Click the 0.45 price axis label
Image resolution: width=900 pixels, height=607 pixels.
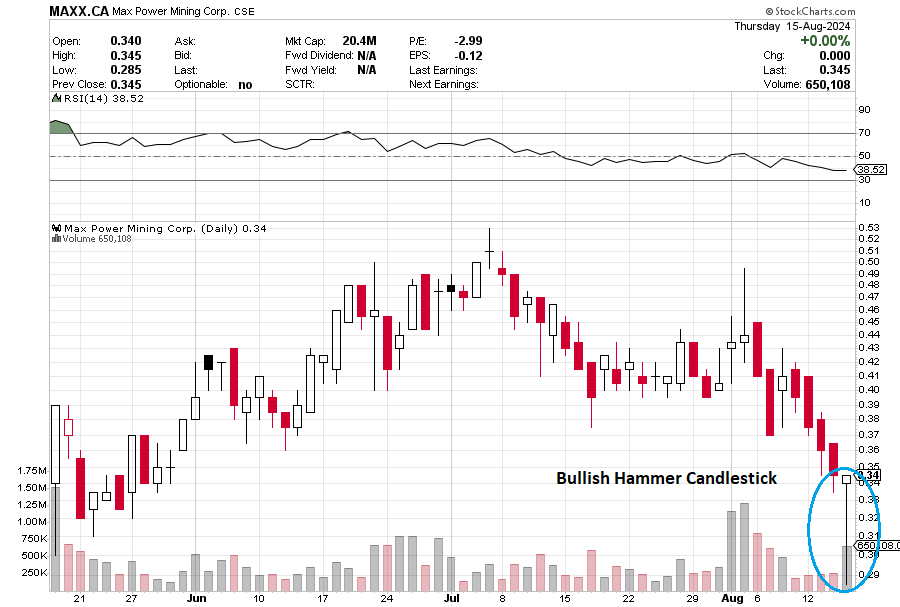tap(868, 321)
